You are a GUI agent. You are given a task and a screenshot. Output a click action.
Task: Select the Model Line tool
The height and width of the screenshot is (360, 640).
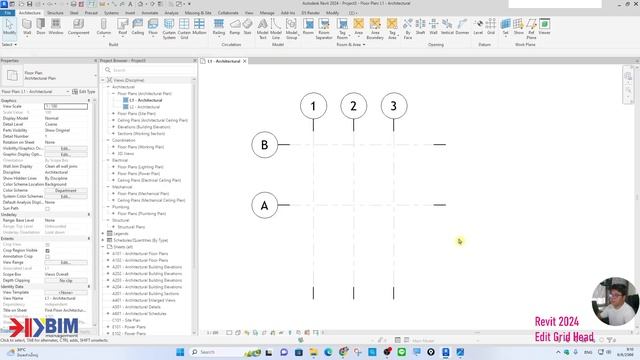pos(276,29)
